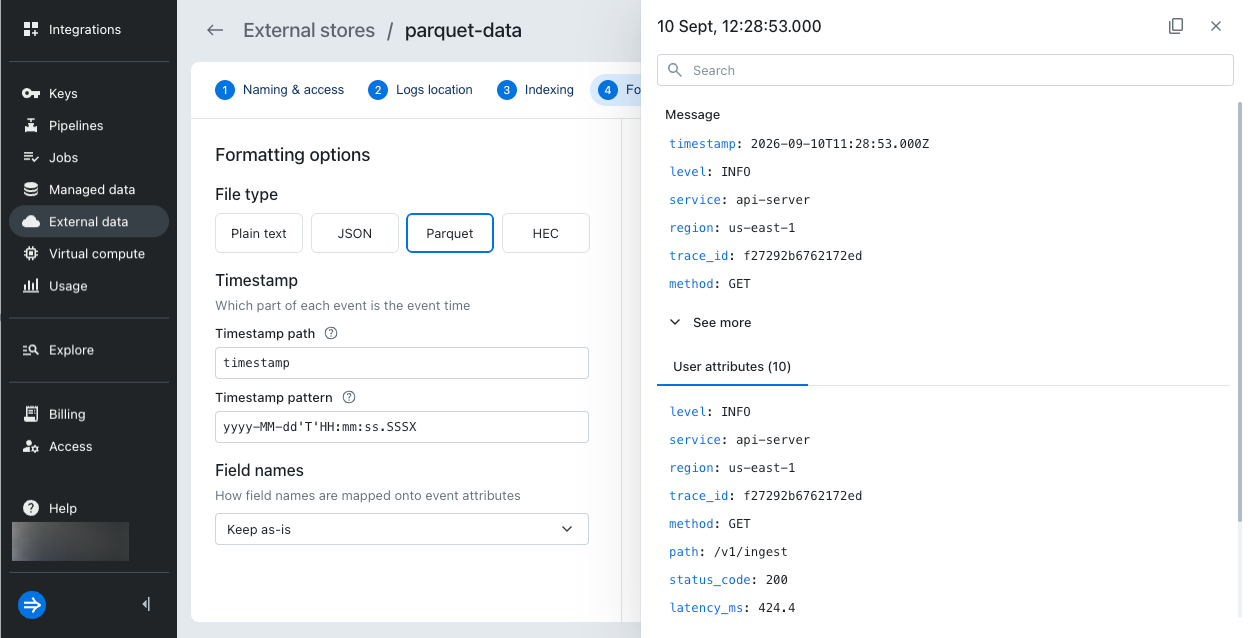The width and height of the screenshot is (1250, 638).
Task: Close the event detail panel
Action: point(1216,26)
